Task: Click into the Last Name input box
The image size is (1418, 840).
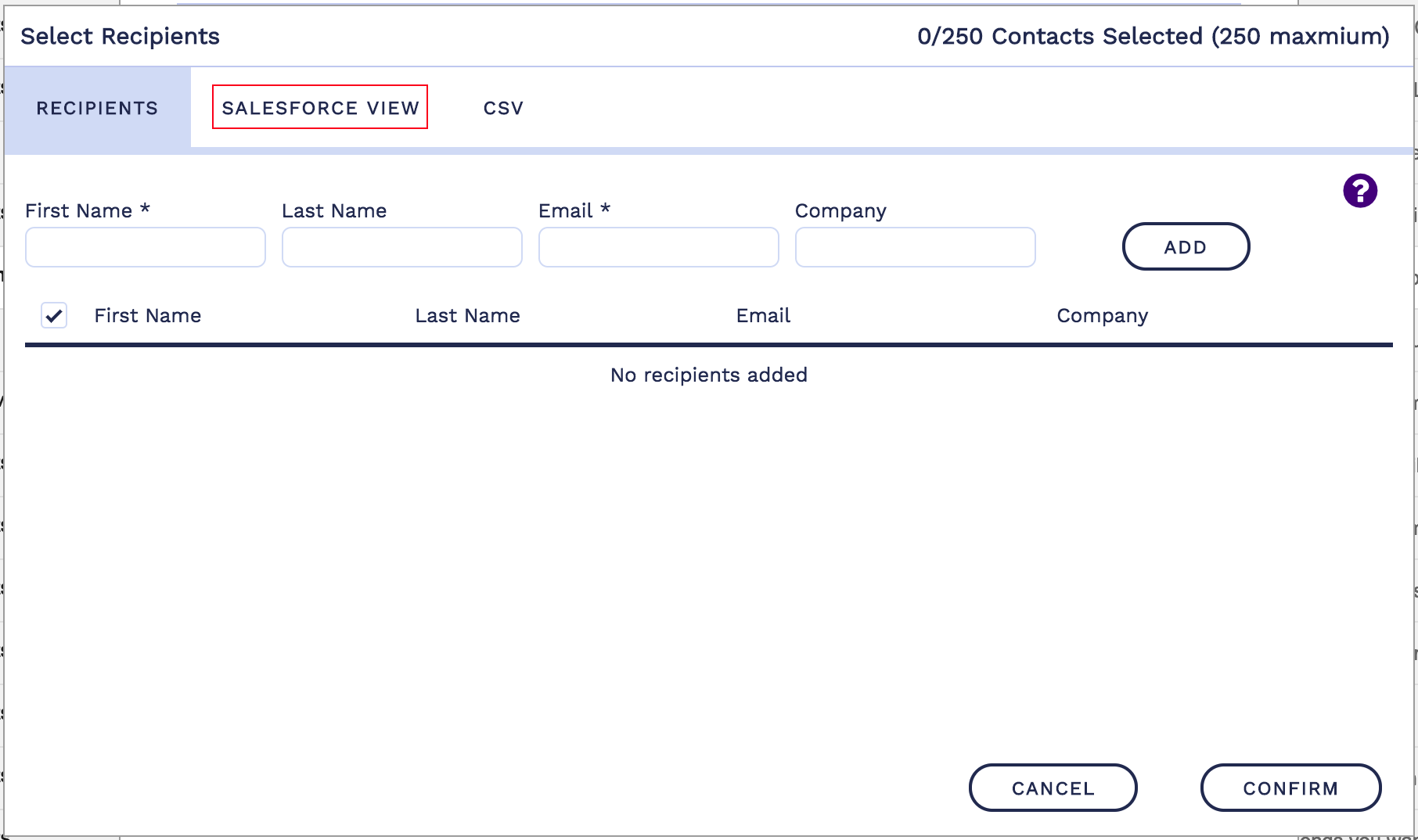Action: click(x=402, y=247)
